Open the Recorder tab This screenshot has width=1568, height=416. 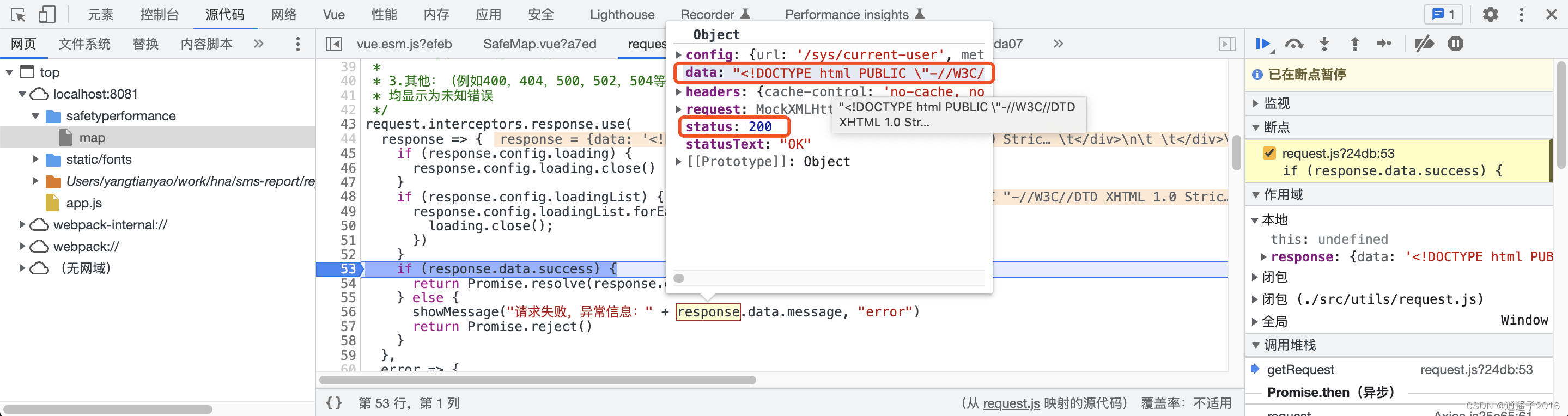[715, 14]
